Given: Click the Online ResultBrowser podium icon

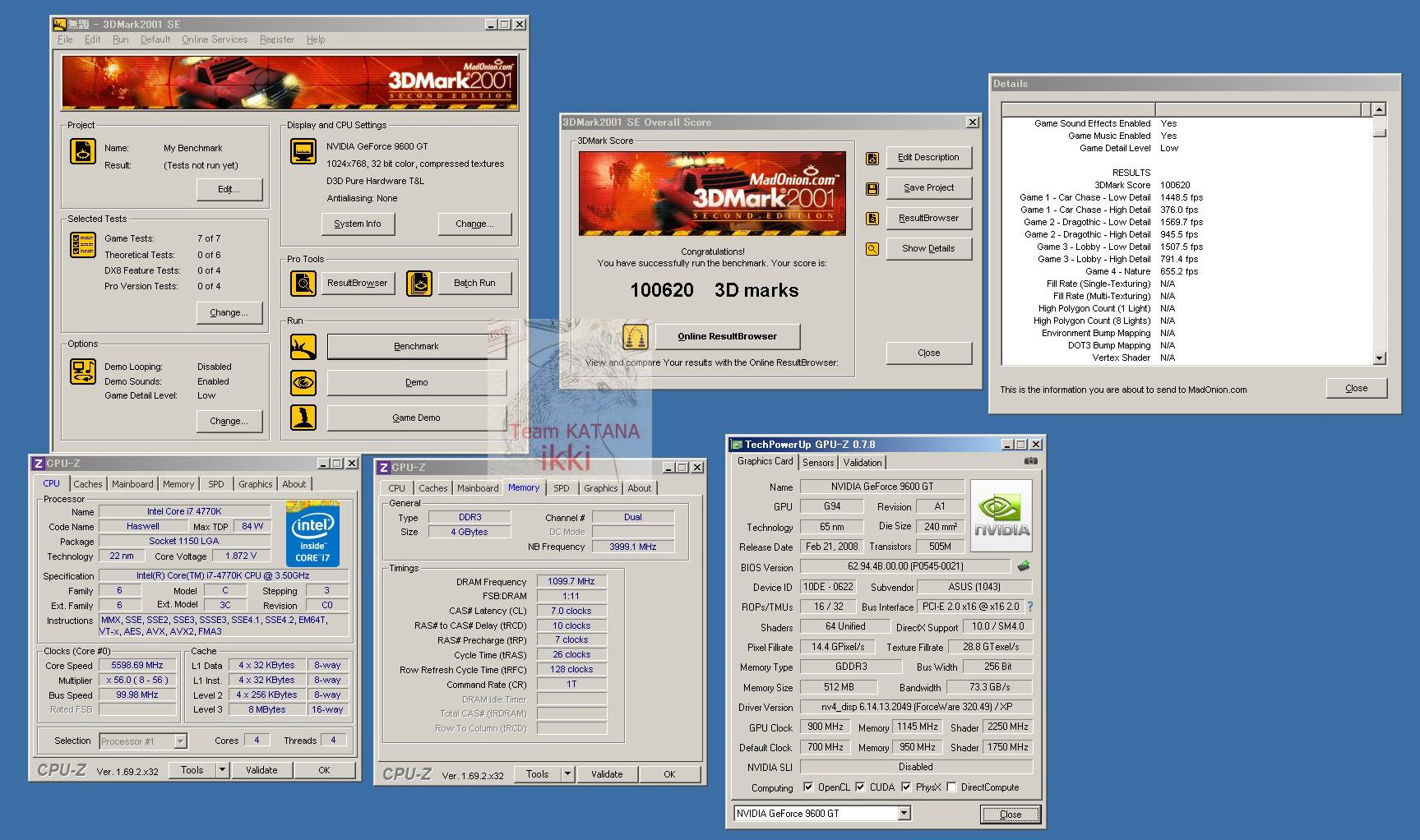Looking at the screenshot, I should pyautogui.click(x=635, y=336).
